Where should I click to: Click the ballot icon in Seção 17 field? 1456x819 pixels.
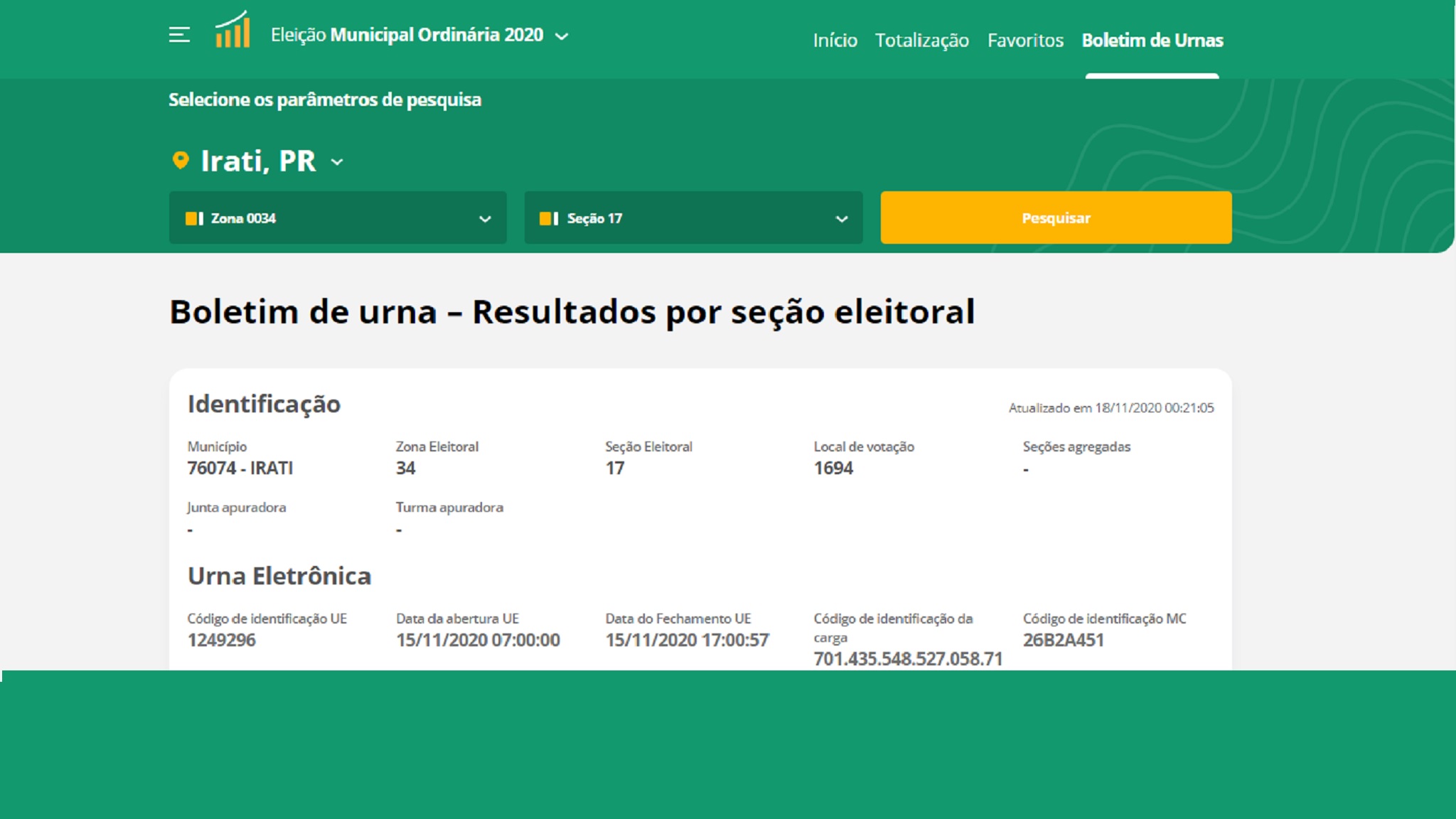point(549,218)
